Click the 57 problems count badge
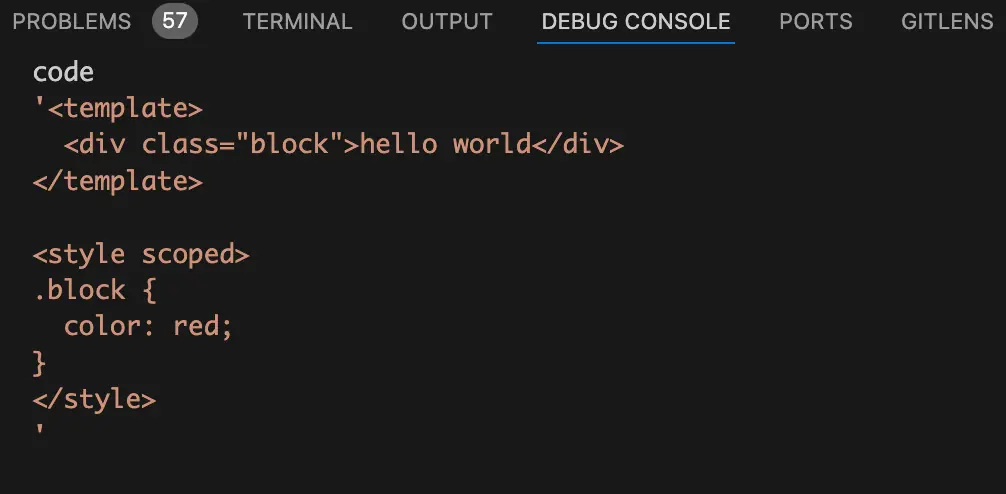The height and width of the screenshot is (494, 1006). point(175,21)
